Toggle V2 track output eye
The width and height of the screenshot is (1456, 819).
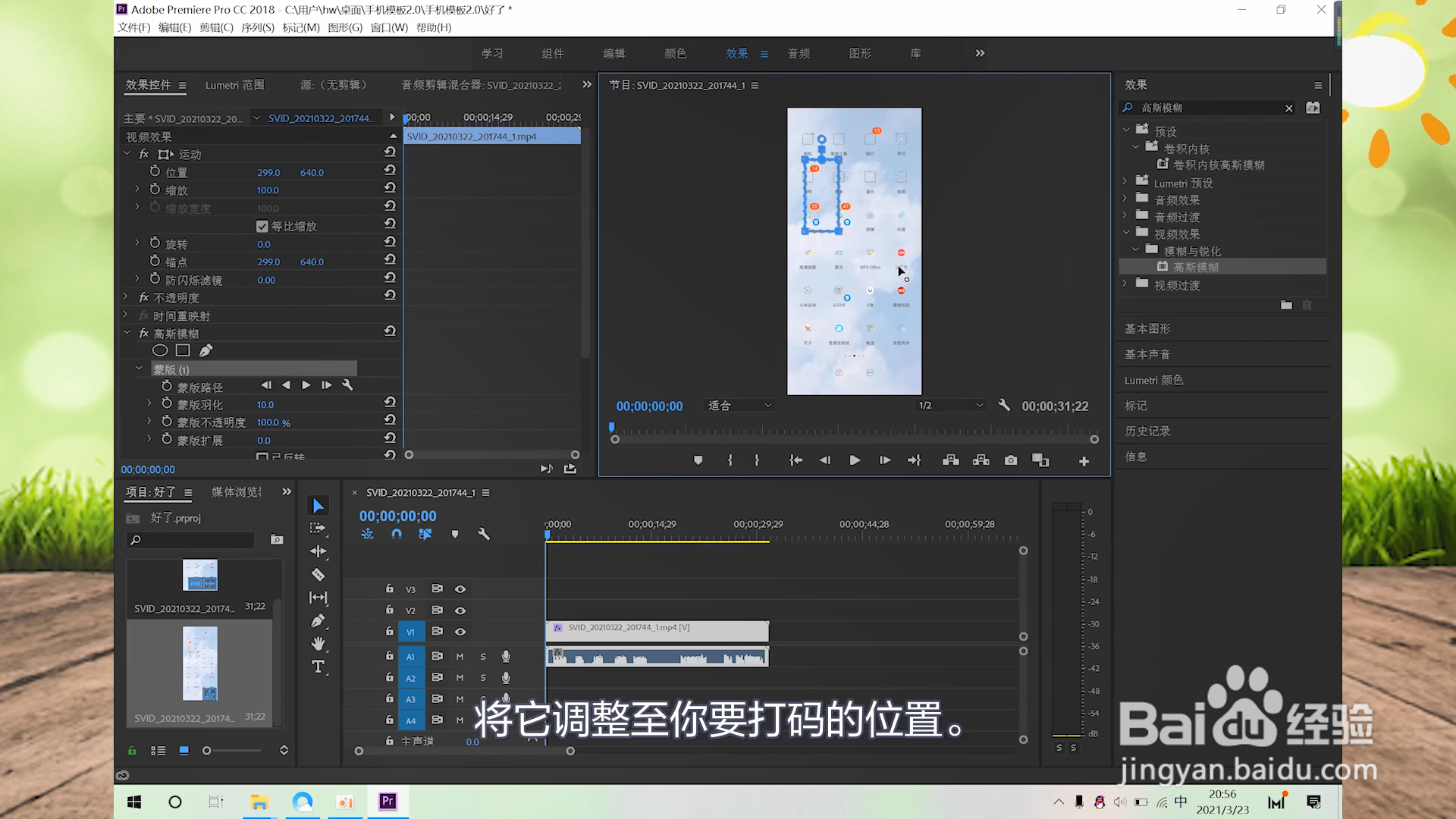click(460, 610)
